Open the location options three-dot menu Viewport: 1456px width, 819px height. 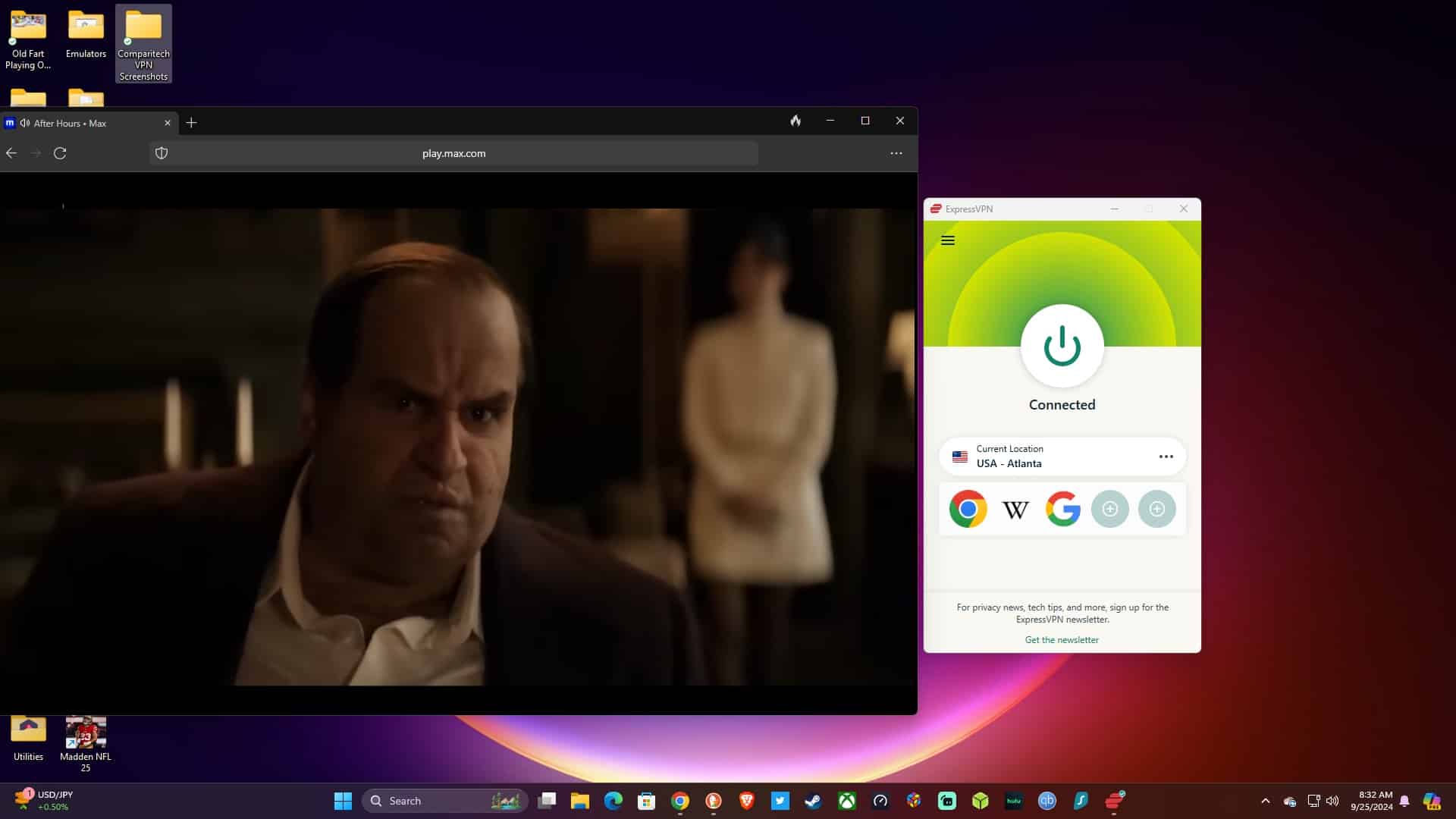(1166, 457)
